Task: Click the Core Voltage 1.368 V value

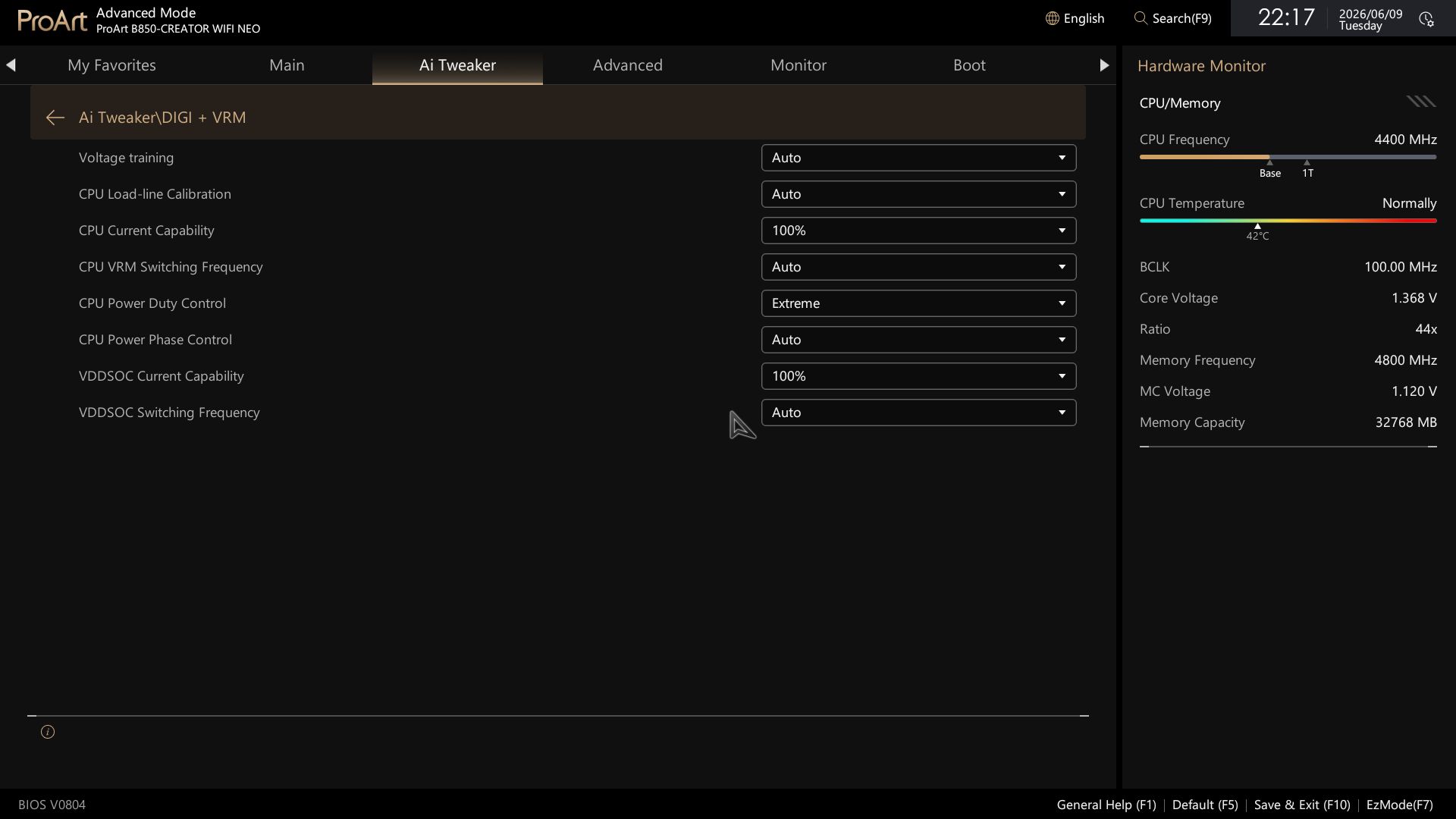Action: tap(1414, 298)
